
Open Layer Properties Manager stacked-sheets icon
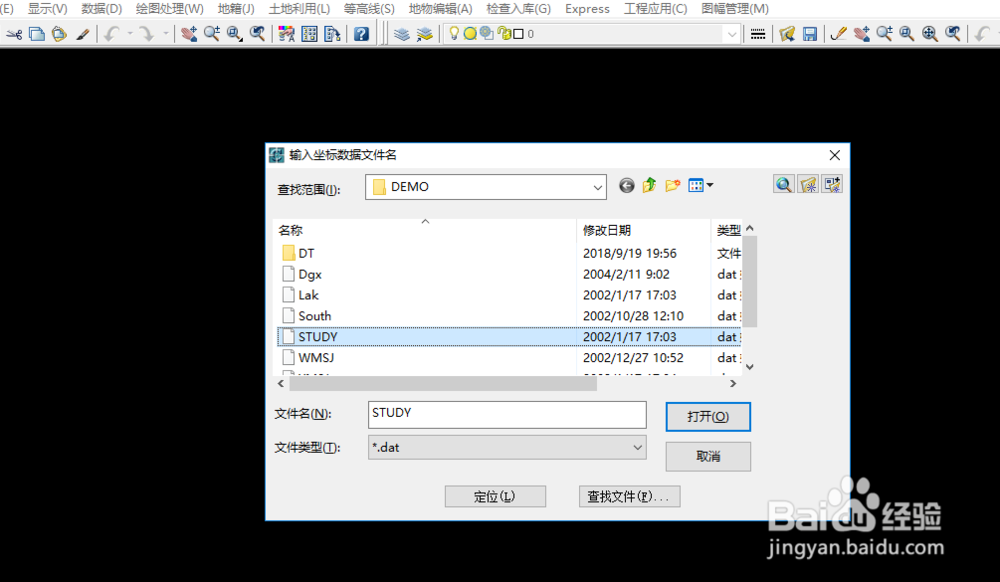(x=402, y=34)
